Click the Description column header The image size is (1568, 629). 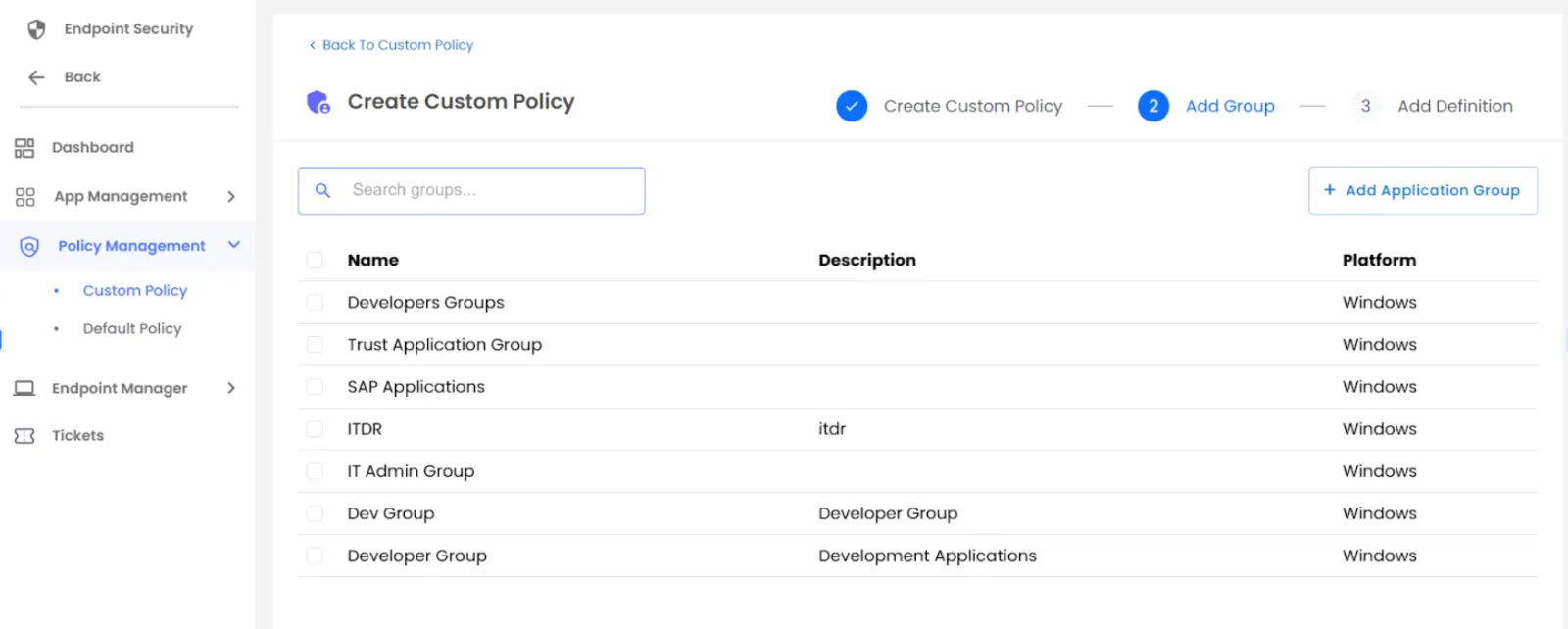click(x=867, y=260)
